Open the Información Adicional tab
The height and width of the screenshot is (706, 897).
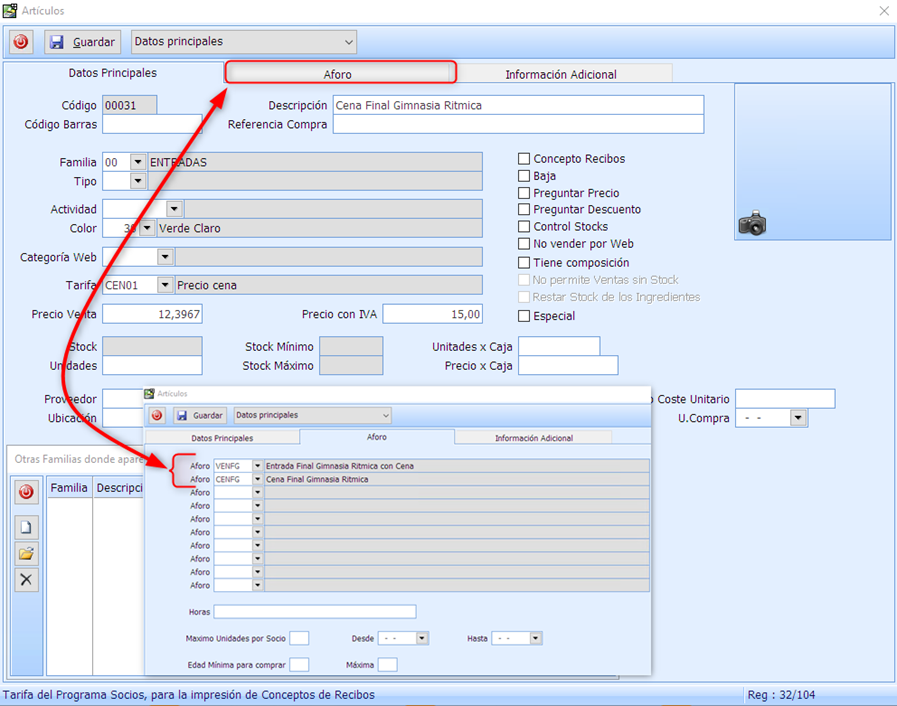[560, 74]
